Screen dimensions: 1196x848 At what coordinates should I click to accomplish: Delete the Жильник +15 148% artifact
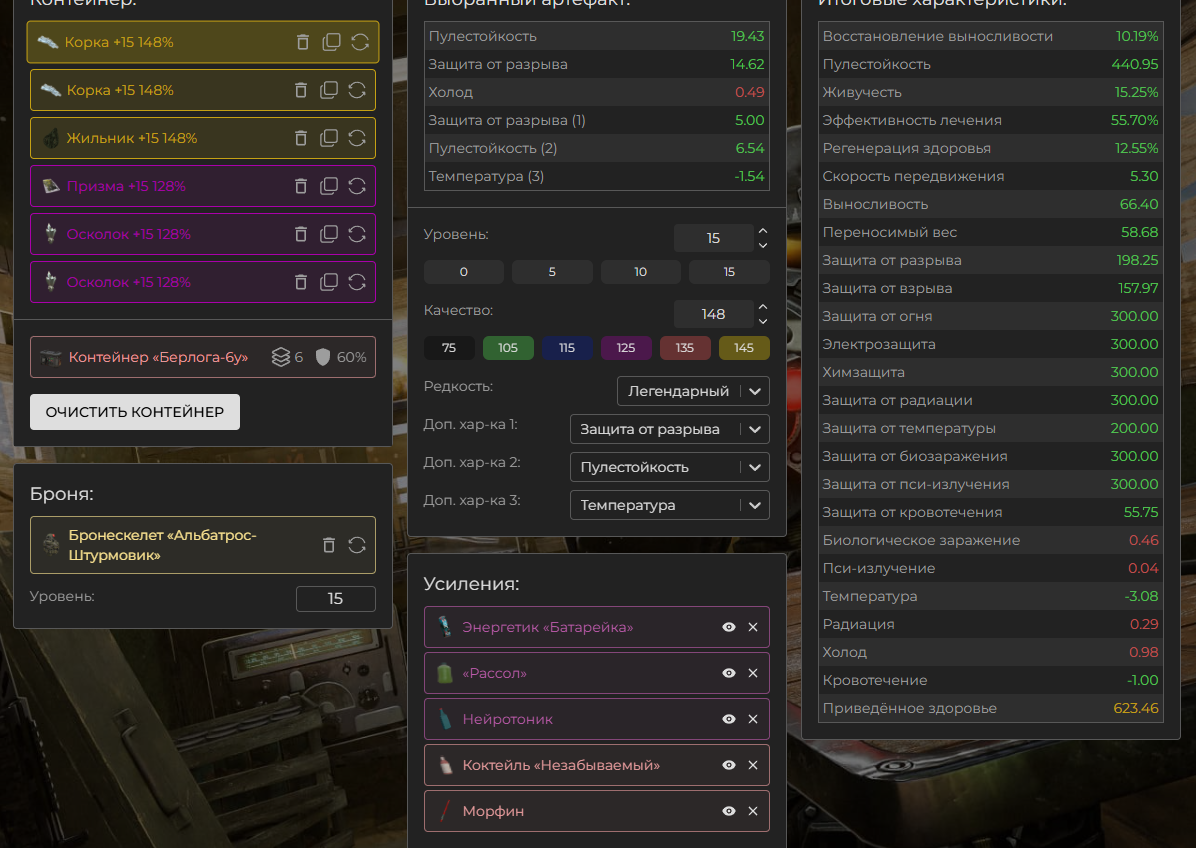click(301, 138)
